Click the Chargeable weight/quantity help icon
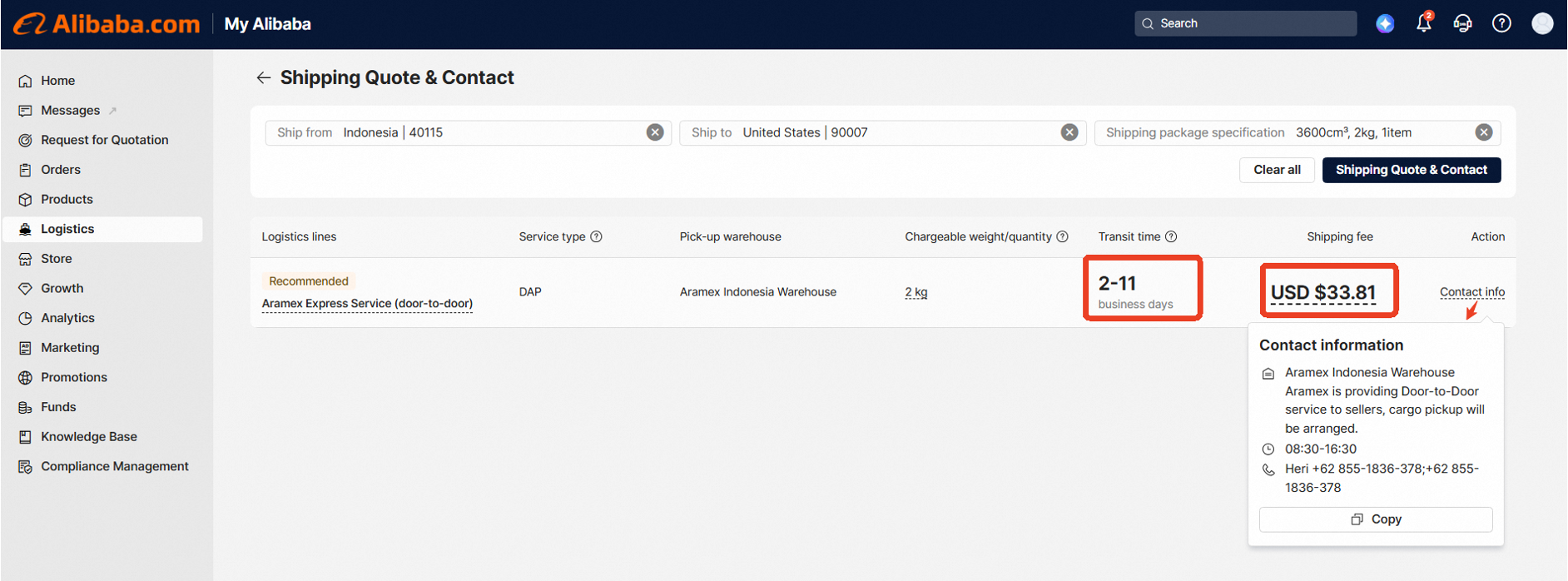 (x=1062, y=236)
